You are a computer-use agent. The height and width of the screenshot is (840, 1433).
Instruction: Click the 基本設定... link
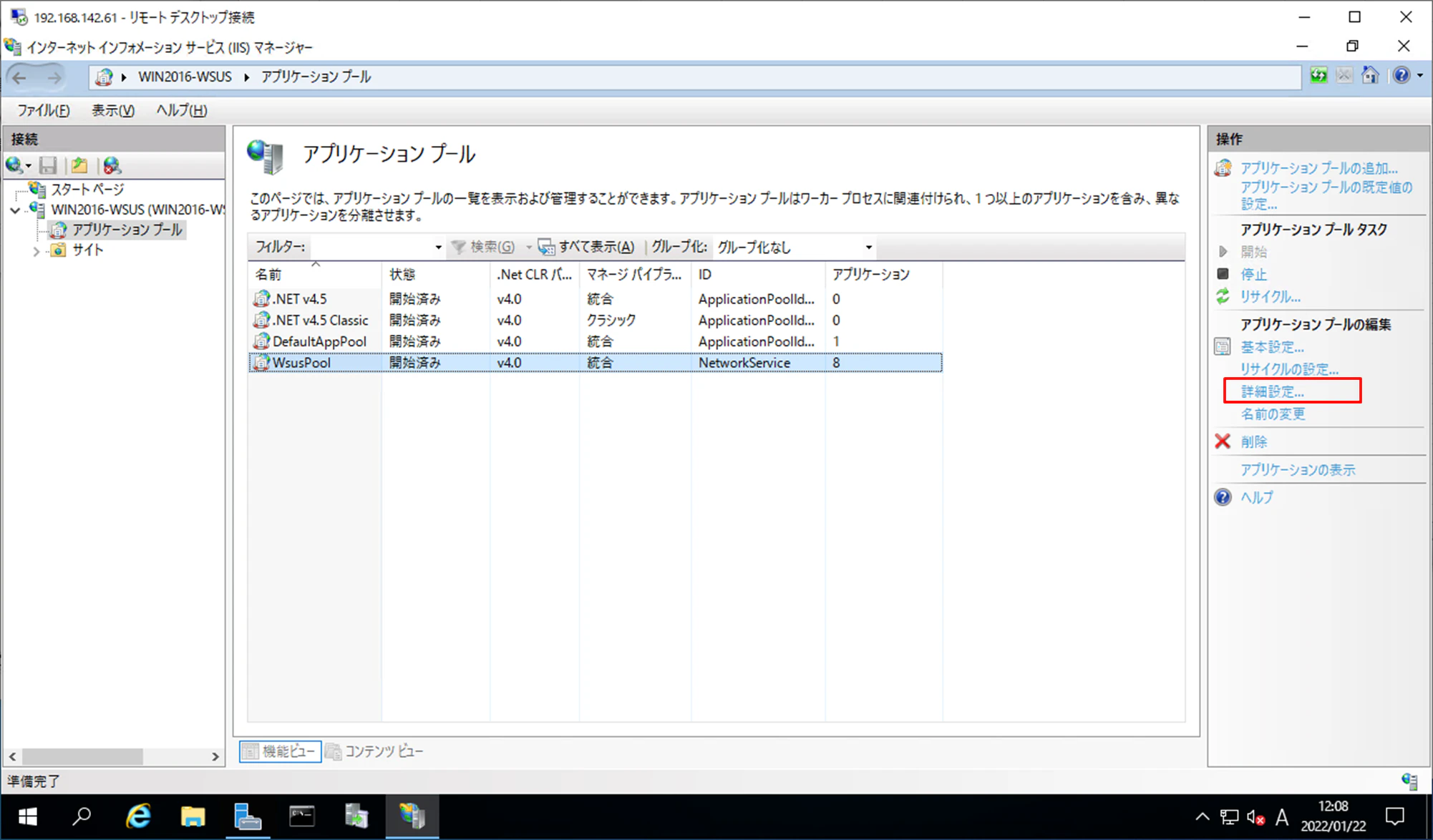[x=1272, y=347]
